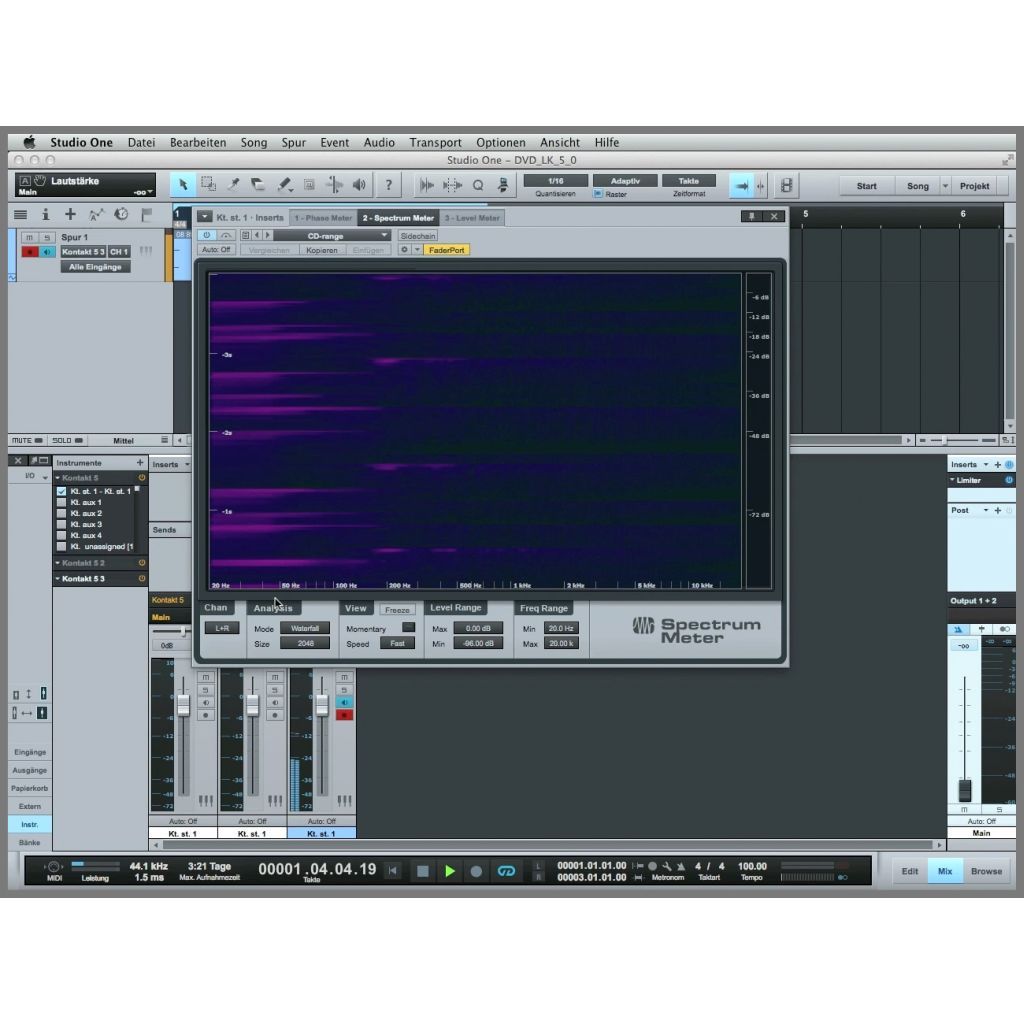Click the question mark help icon
The image size is (1024, 1024).
point(389,185)
